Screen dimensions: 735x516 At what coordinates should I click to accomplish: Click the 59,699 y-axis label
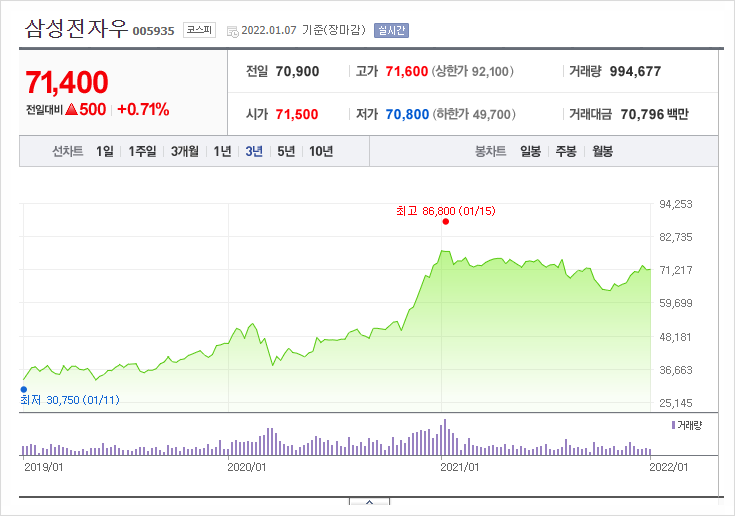coord(675,303)
